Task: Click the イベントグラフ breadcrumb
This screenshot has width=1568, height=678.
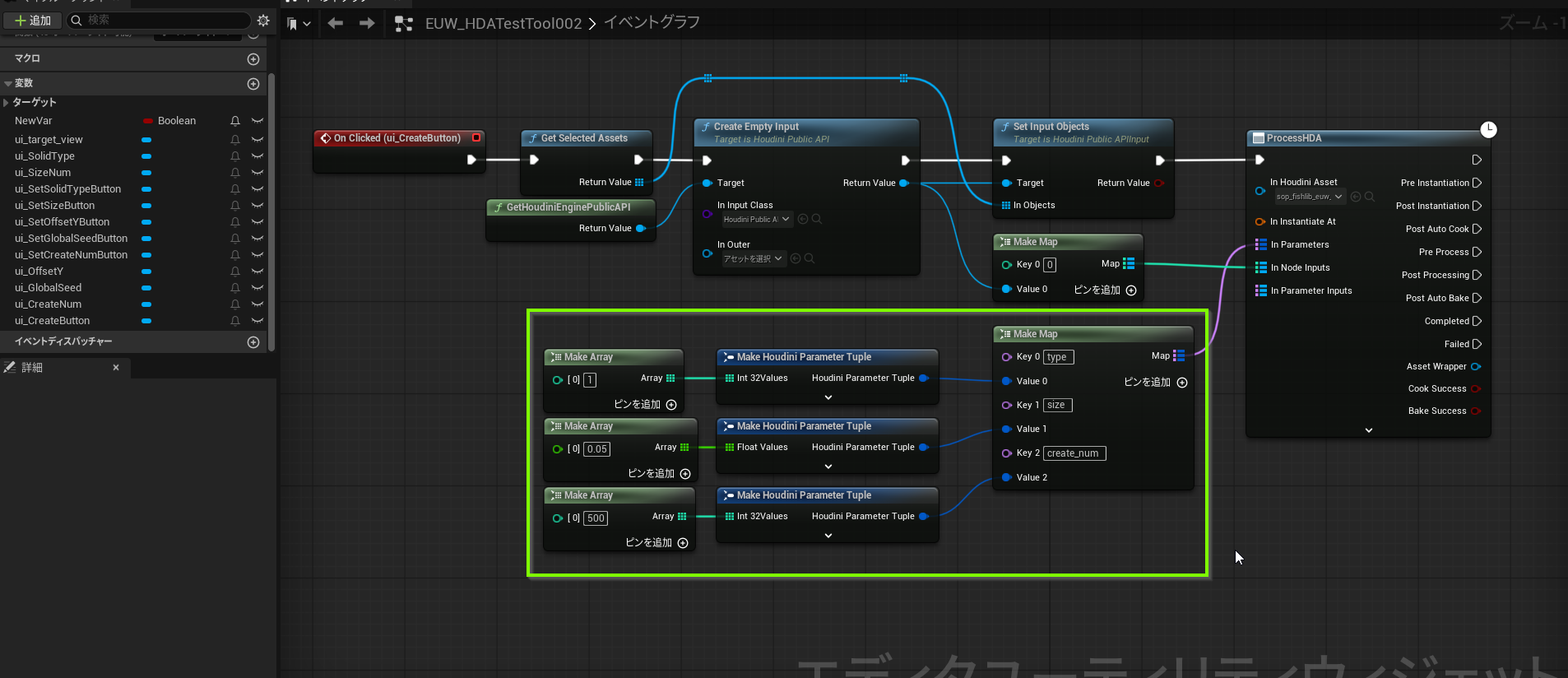Action: 652,23
